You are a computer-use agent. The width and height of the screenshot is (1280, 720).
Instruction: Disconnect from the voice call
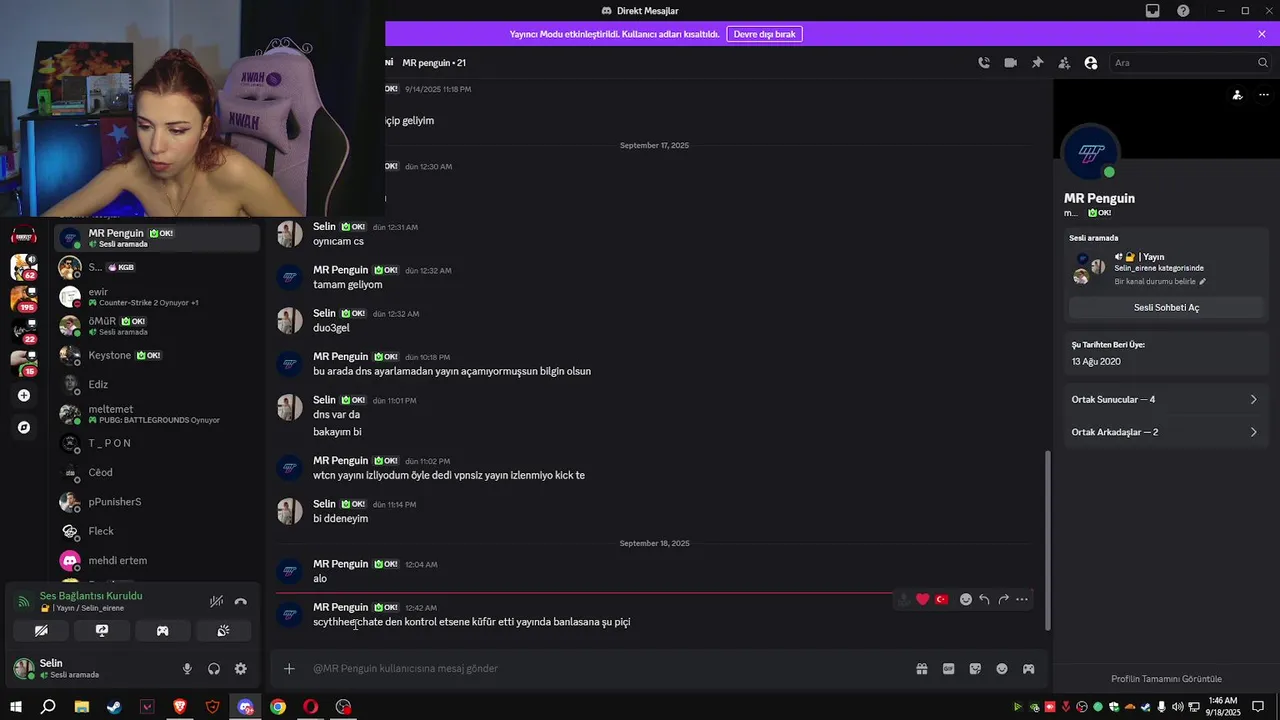click(x=240, y=602)
